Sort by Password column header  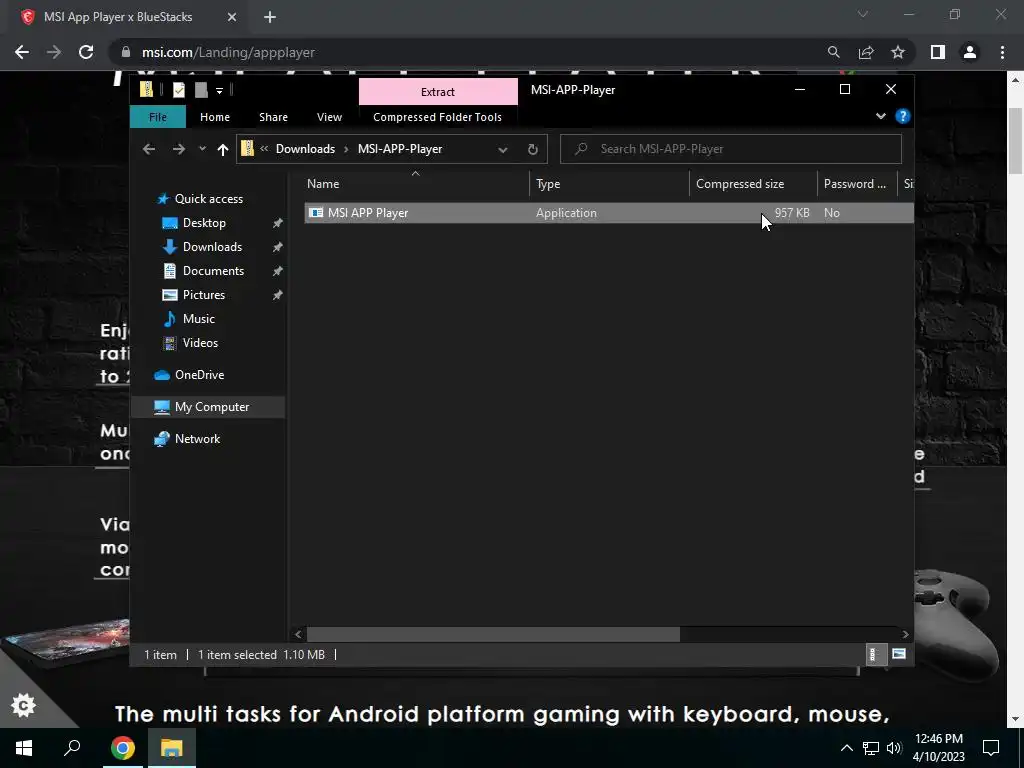[856, 184]
